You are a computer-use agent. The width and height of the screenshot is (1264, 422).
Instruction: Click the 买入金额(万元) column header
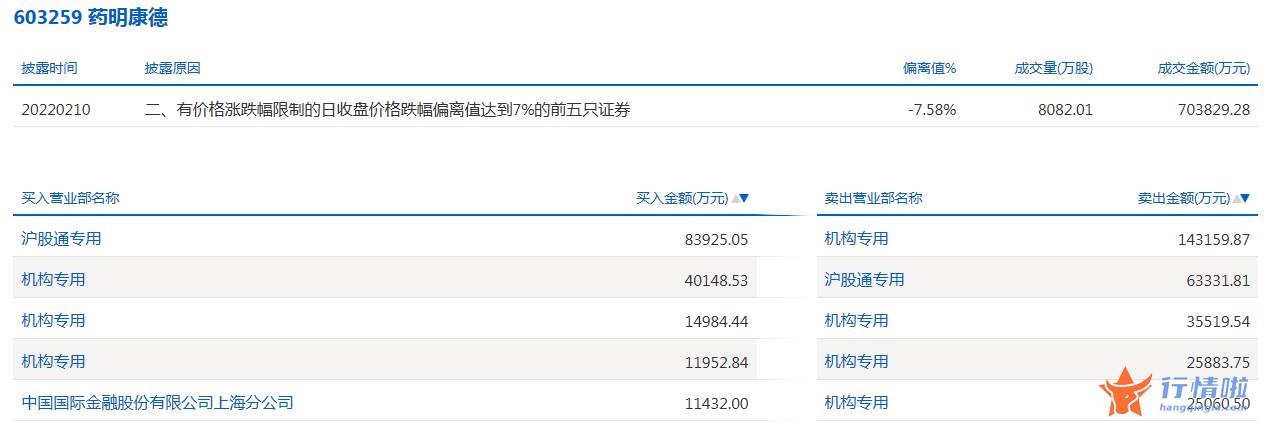pos(682,198)
